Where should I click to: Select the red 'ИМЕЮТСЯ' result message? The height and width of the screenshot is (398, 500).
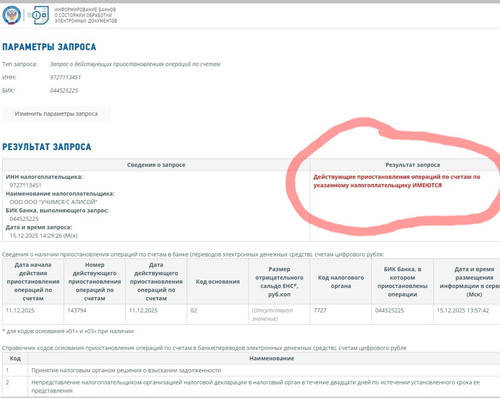pyautogui.click(x=397, y=181)
